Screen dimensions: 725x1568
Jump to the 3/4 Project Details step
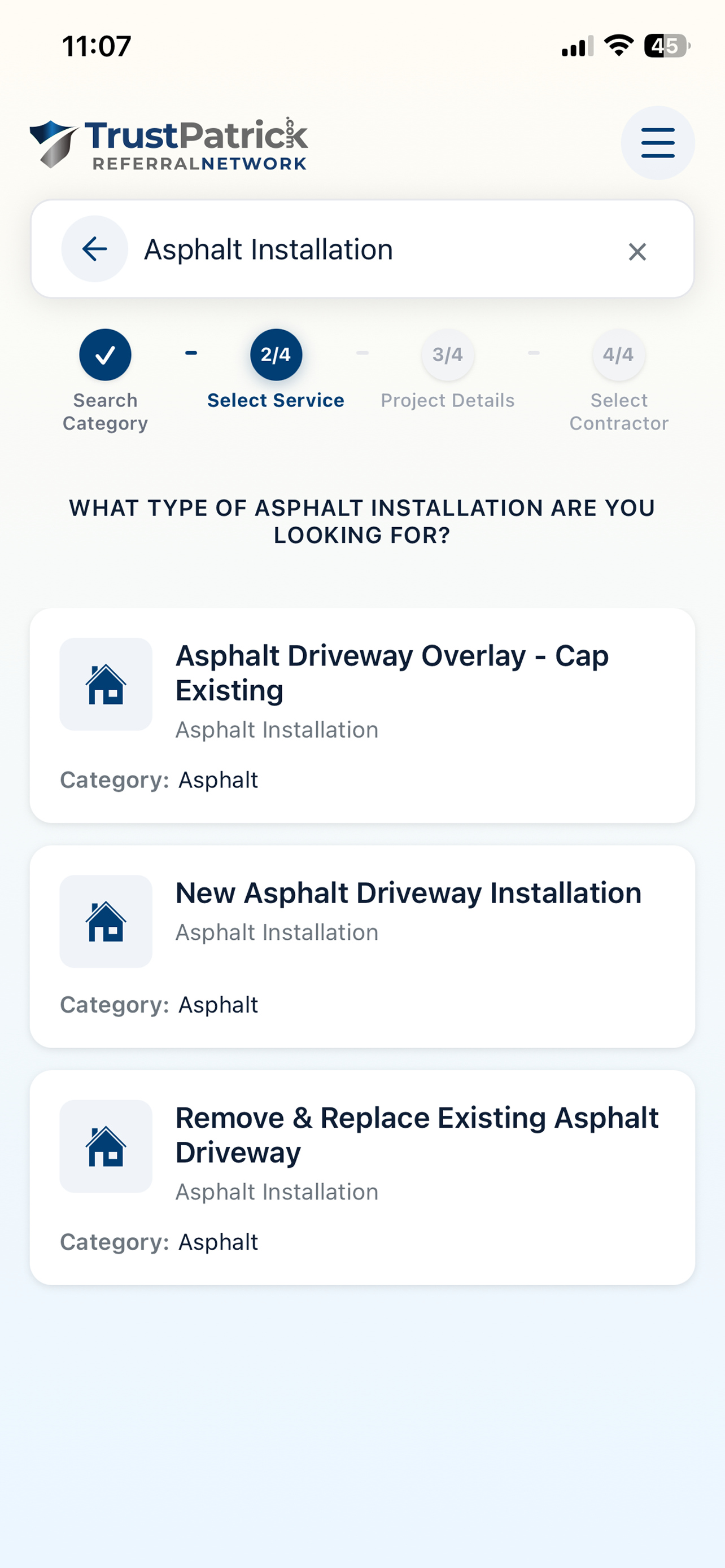click(447, 355)
